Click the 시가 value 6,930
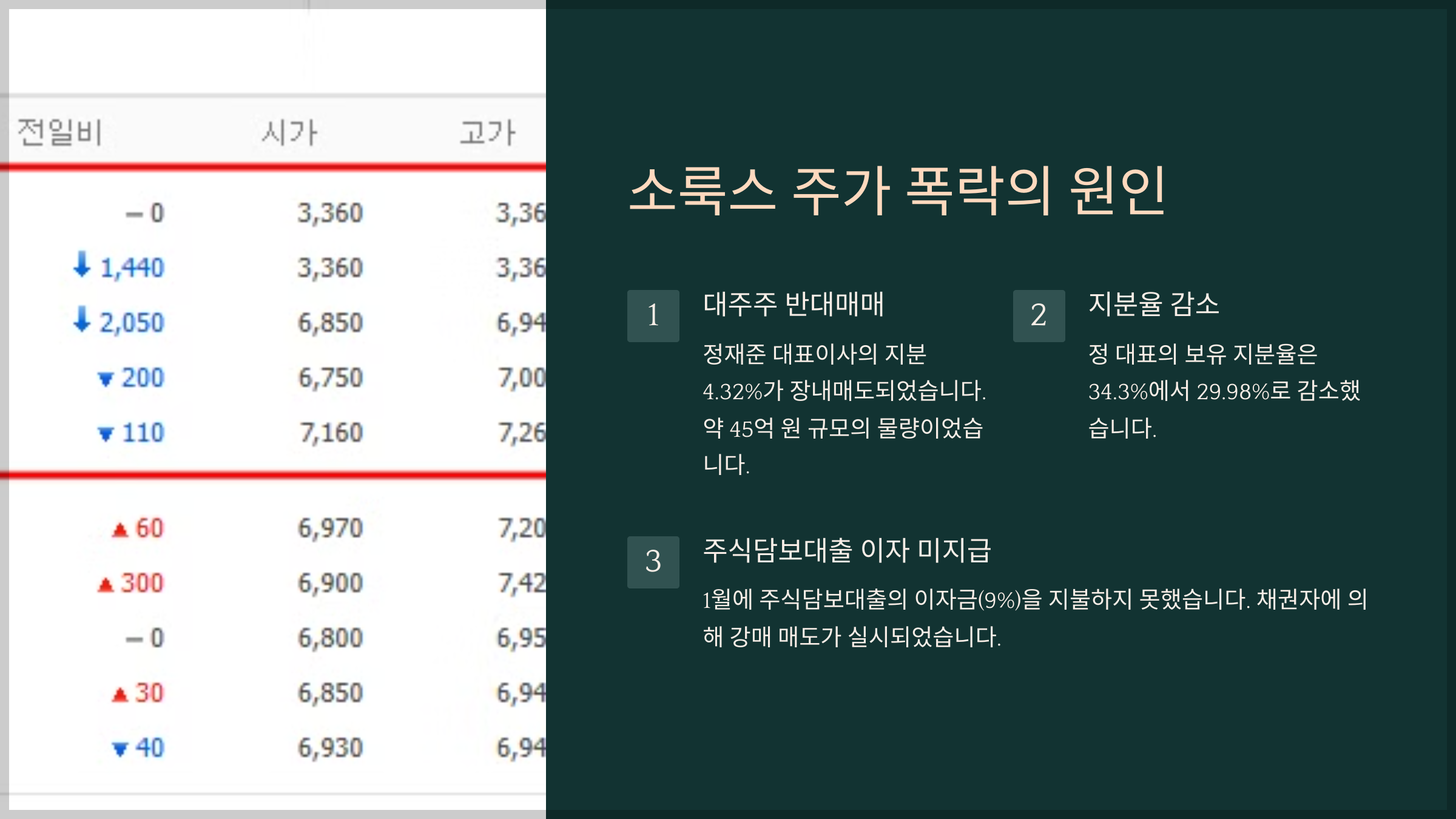Image resolution: width=1456 pixels, height=819 pixels. [x=331, y=748]
